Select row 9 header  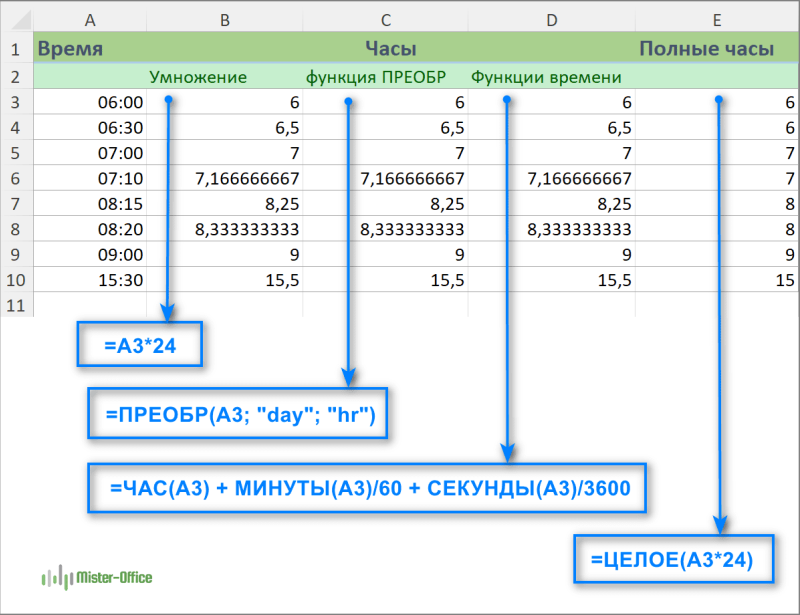pos(17,254)
